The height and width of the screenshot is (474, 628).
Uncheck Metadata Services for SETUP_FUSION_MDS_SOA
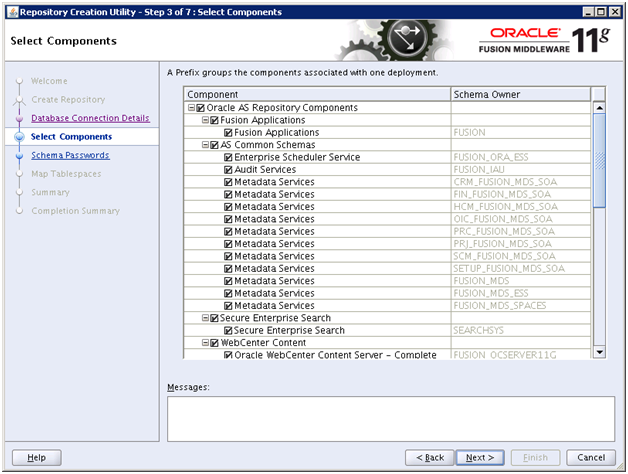pyautogui.click(x=228, y=269)
